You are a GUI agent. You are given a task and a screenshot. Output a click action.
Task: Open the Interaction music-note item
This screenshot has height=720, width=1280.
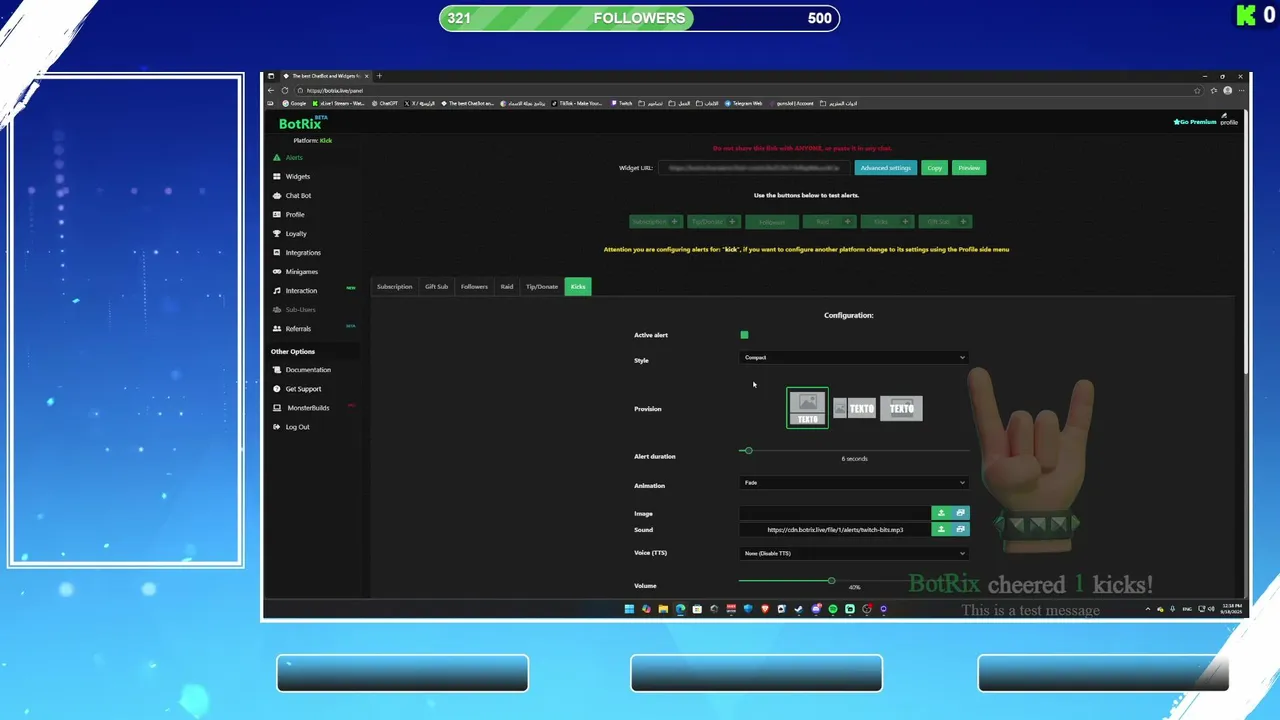pos(295,290)
